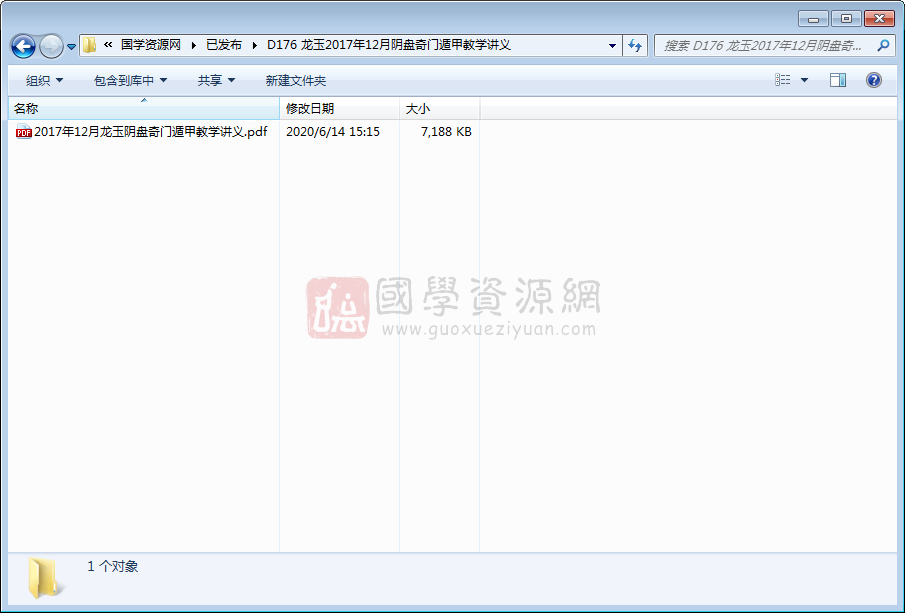Toggle the preview pane button

coord(838,80)
